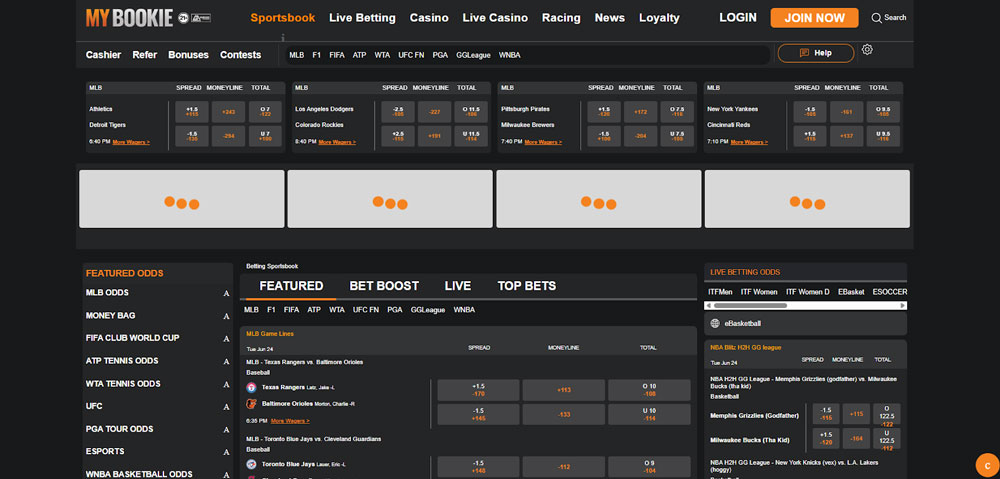Open the search magnifier icon
The image size is (1000, 479).
coord(877,18)
